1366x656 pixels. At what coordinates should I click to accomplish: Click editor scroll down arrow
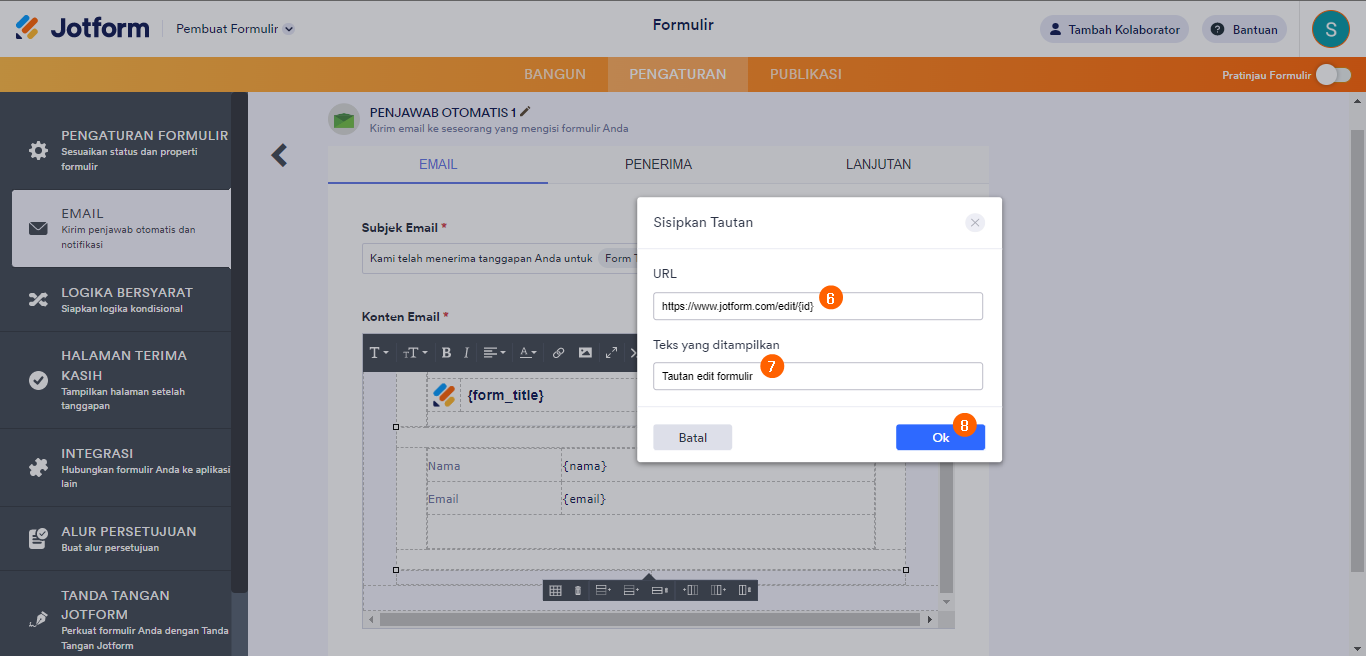click(947, 602)
